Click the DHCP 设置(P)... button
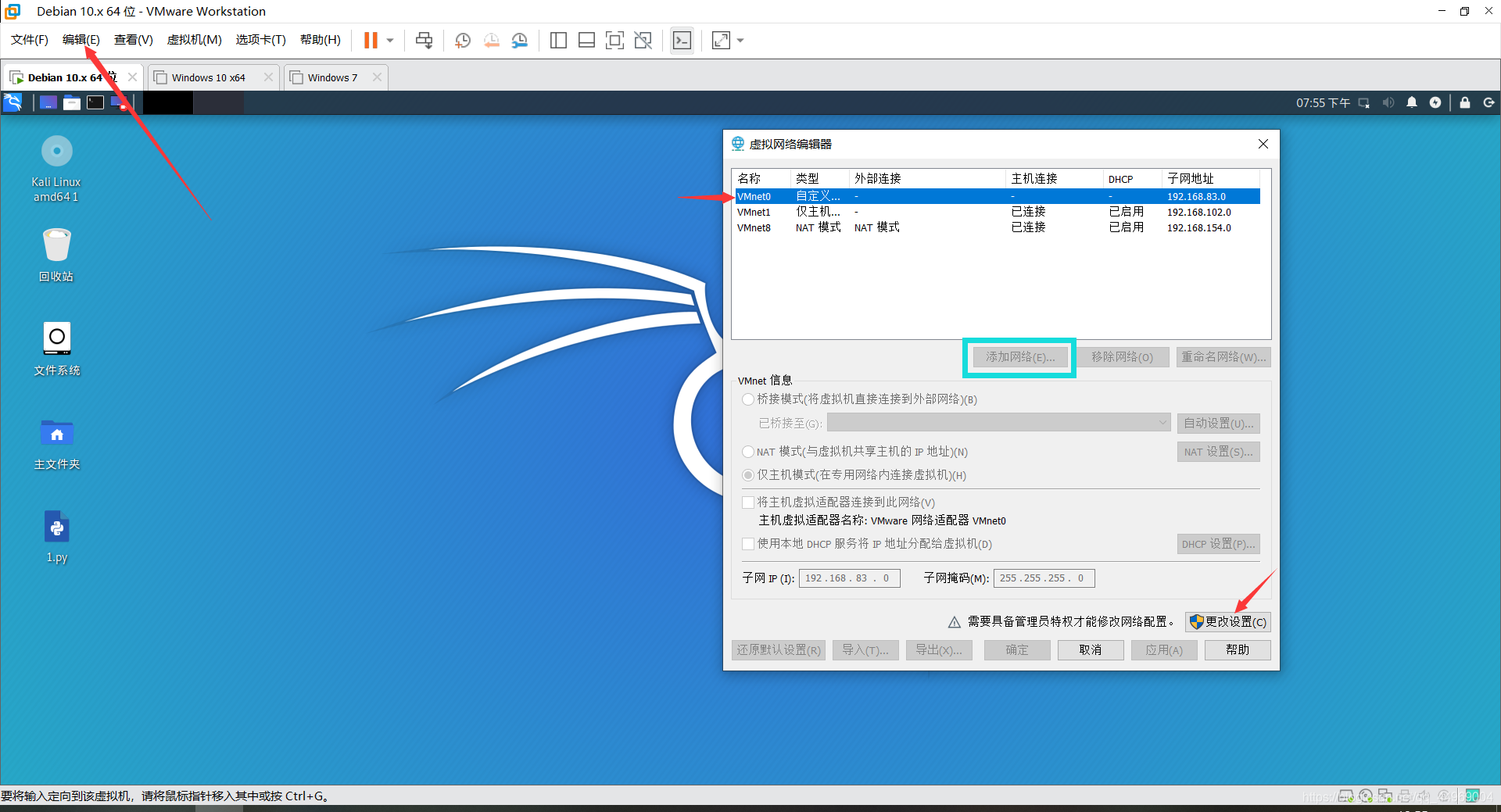Screen dimensions: 1501x812 [1218, 544]
